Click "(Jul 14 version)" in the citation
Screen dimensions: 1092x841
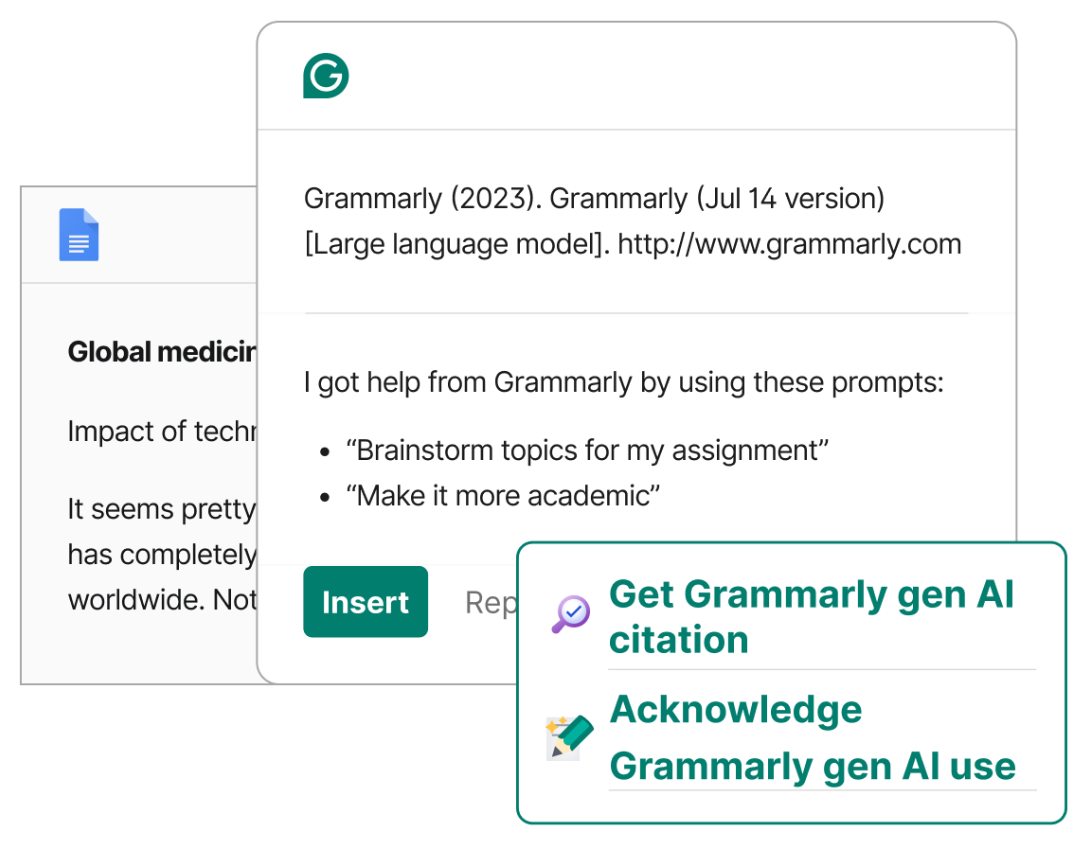[x=789, y=198]
